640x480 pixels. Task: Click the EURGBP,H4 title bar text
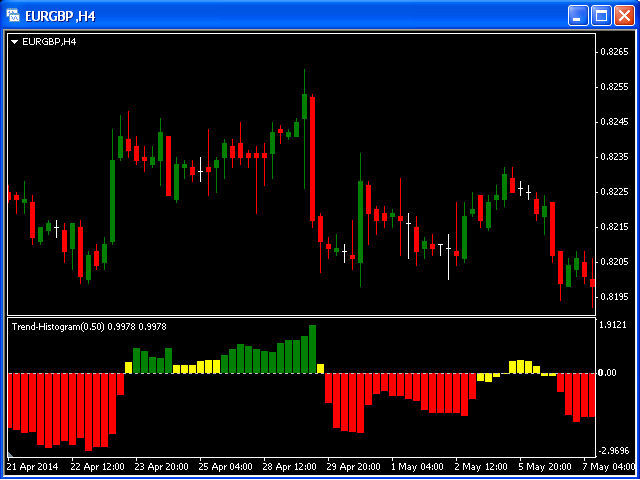(70, 15)
